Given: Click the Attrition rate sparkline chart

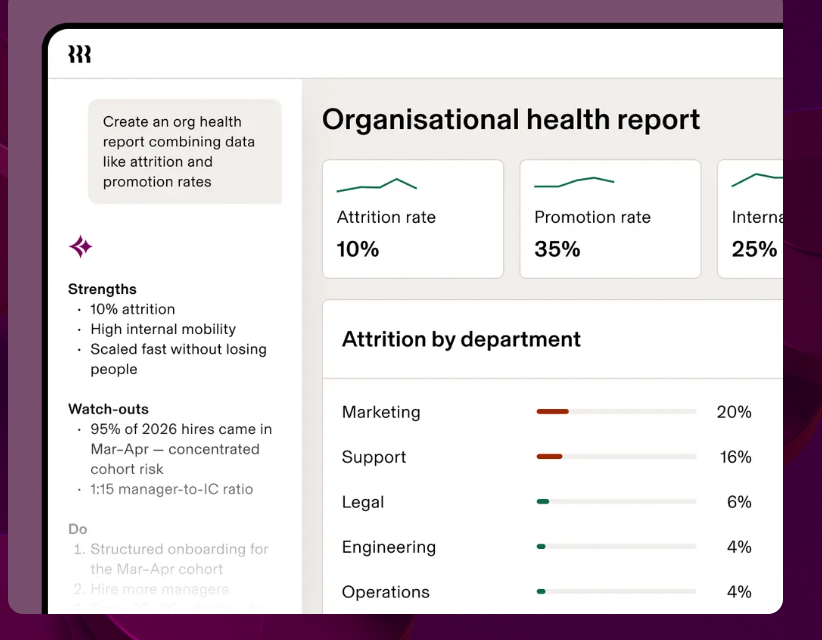Looking at the screenshot, I should click(x=376, y=185).
